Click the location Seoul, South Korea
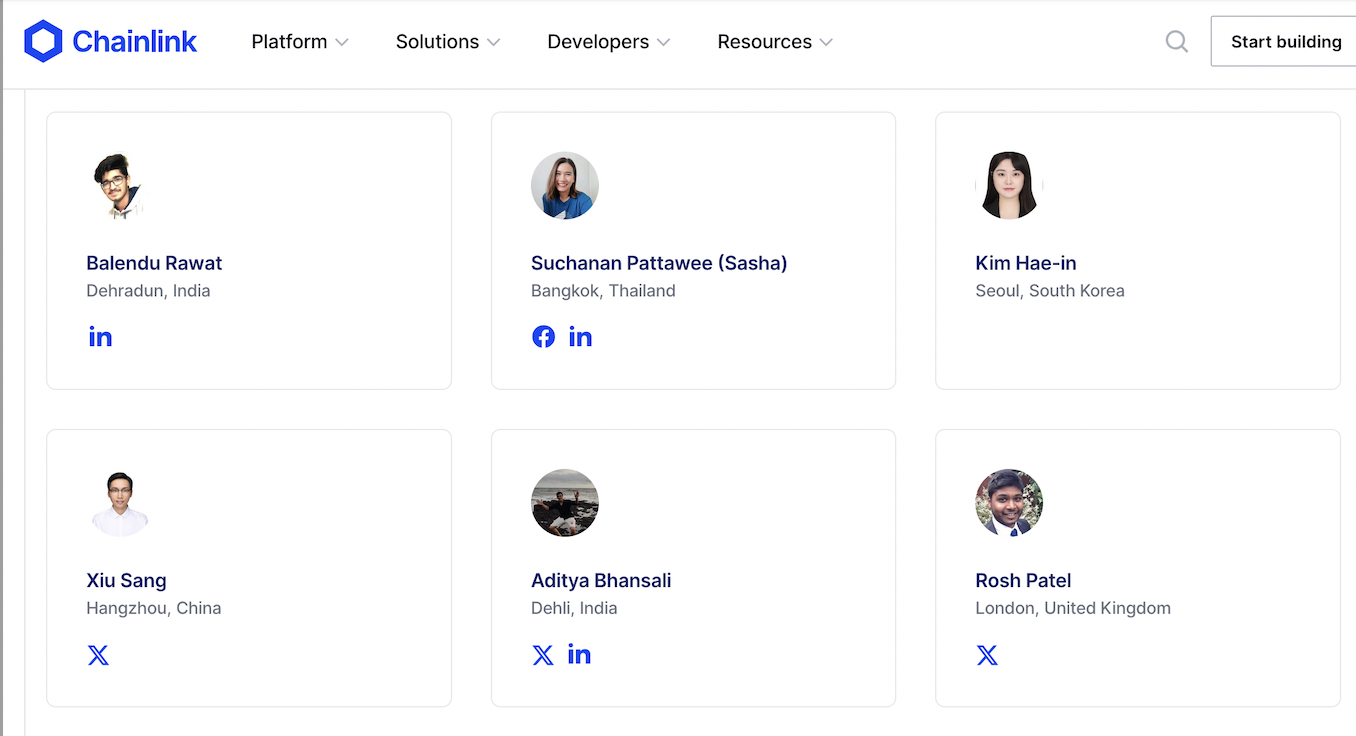Image resolution: width=1356 pixels, height=736 pixels. (1050, 291)
